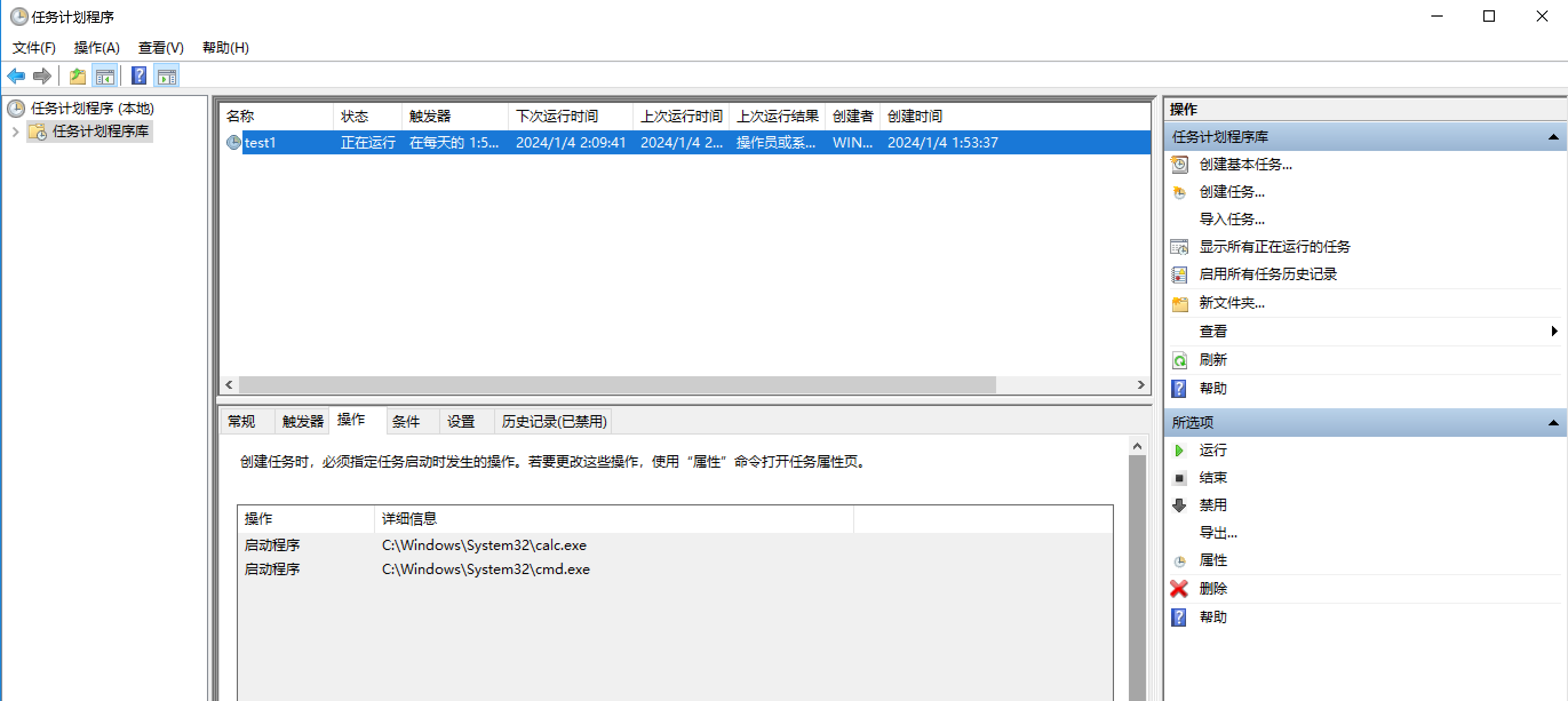This screenshot has width=1568, height=701.
Task: Open the 操作(A) menu
Action: (x=96, y=47)
